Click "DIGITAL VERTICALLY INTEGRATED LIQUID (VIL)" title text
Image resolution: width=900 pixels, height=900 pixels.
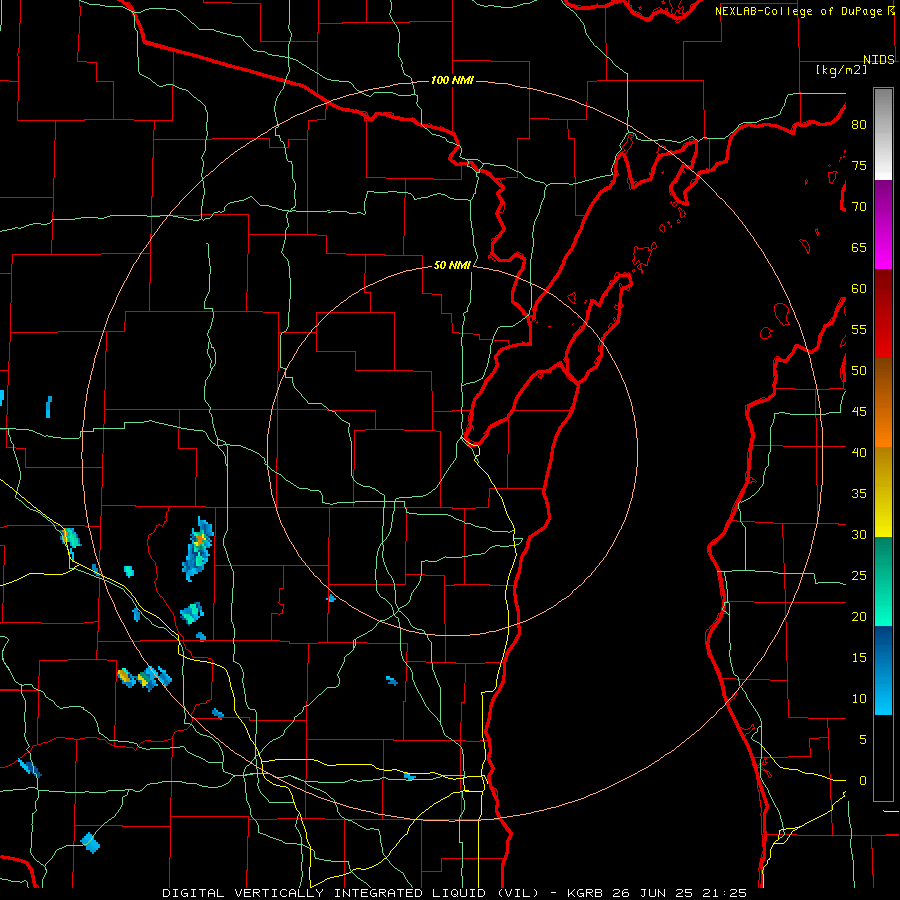point(351,893)
